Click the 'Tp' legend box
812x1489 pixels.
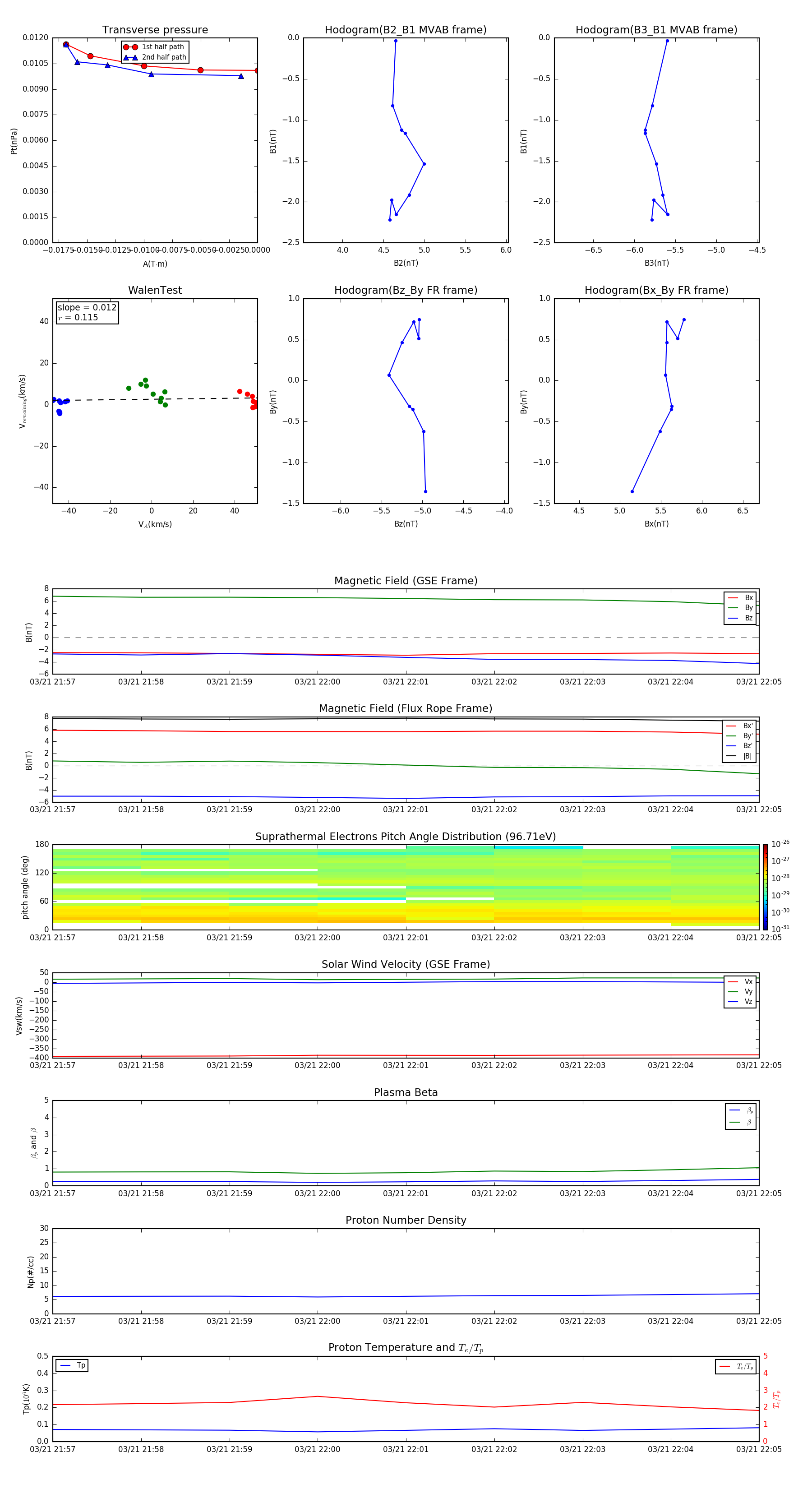[x=72, y=1365]
